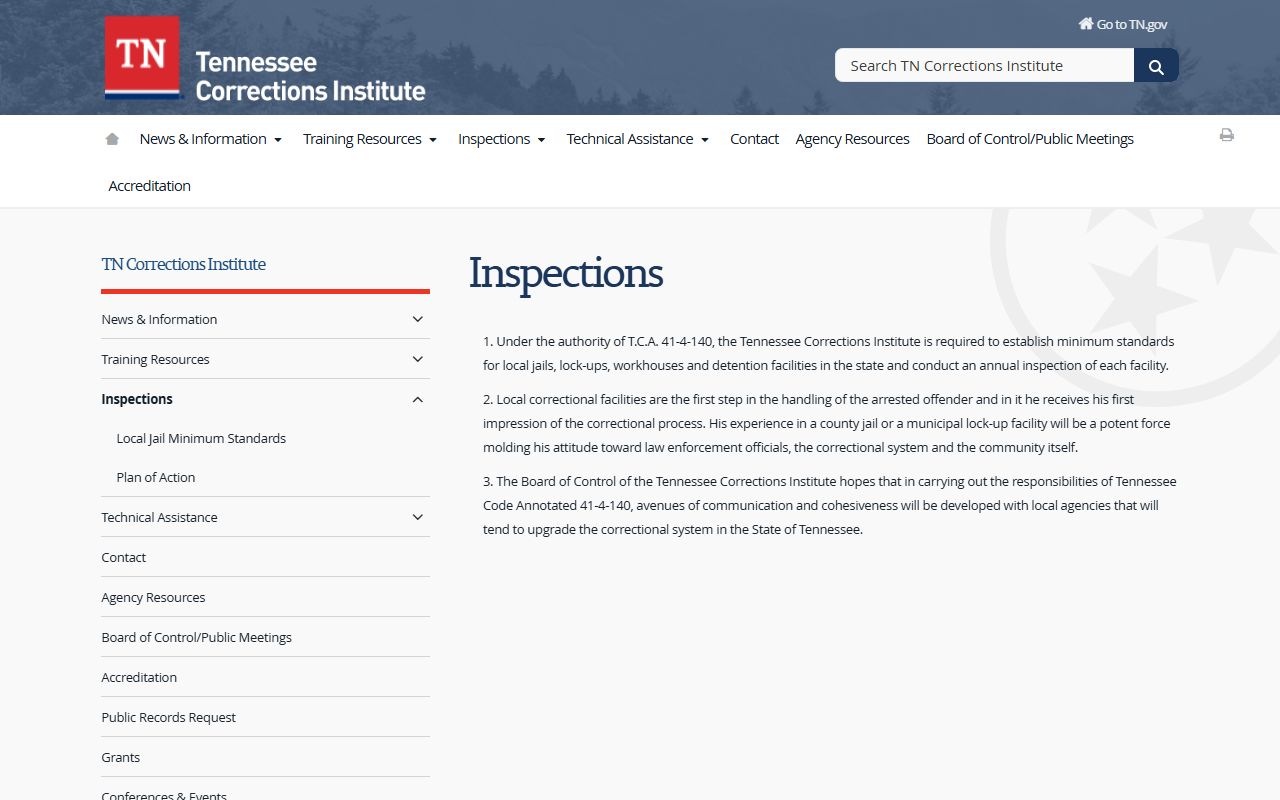
Task: Open Training Resources top menu
Action: coord(370,139)
